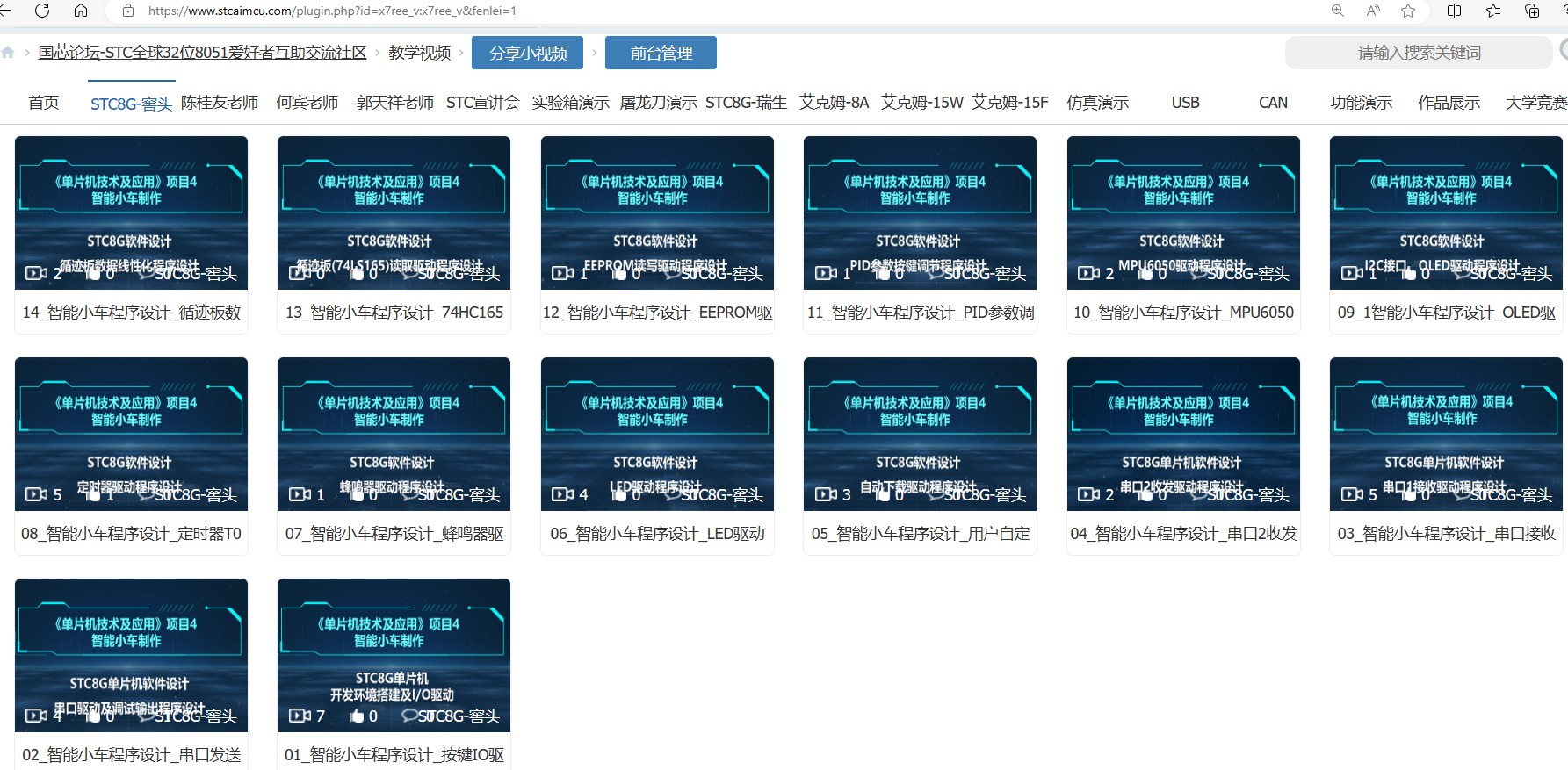Screen dimensions: 1568x770
Task: Select the STC8G-窖头 tab
Action: click(x=131, y=104)
